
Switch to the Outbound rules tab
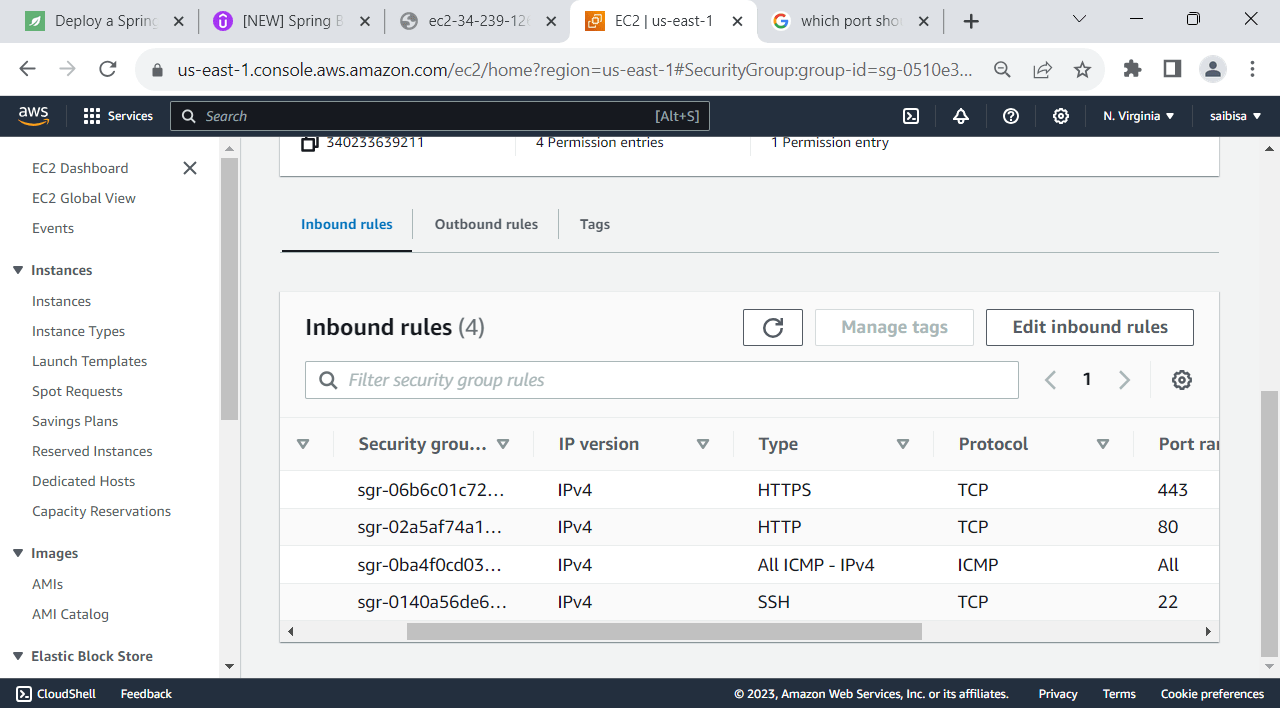click(486, 224)
